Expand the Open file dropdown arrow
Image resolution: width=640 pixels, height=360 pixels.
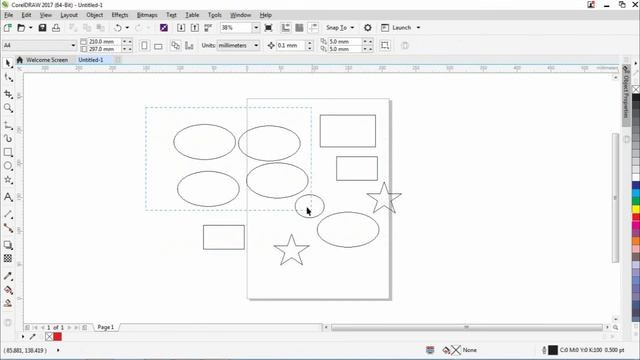(x=30, y=28)
